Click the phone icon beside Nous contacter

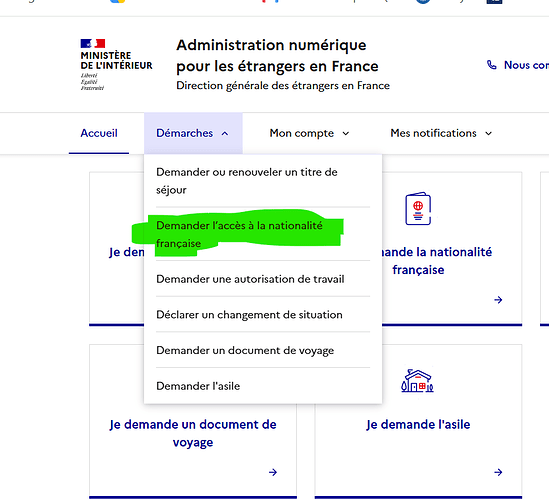[x=492, y=65]
